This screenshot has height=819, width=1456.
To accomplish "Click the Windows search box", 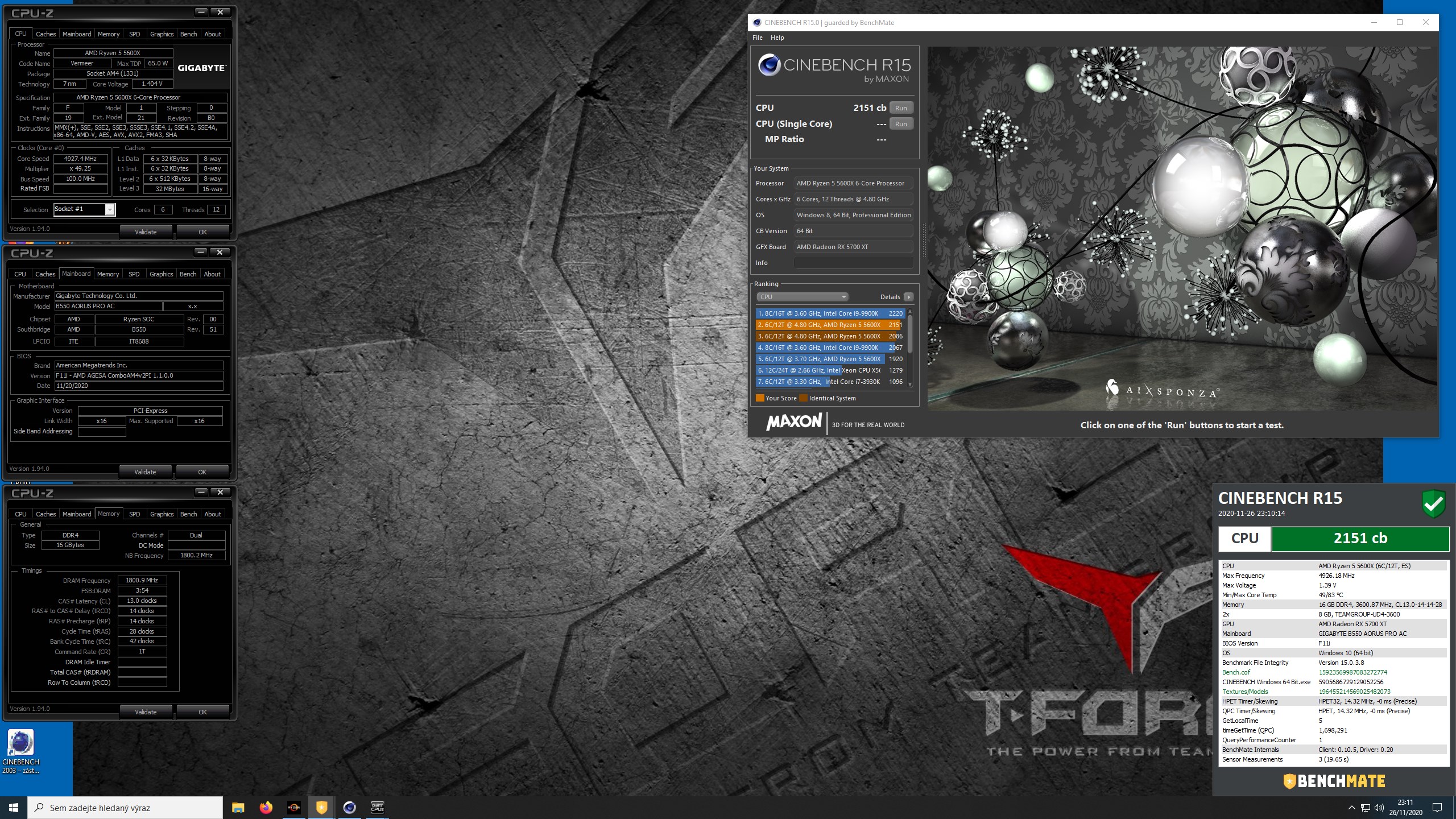I will (125, 808).
